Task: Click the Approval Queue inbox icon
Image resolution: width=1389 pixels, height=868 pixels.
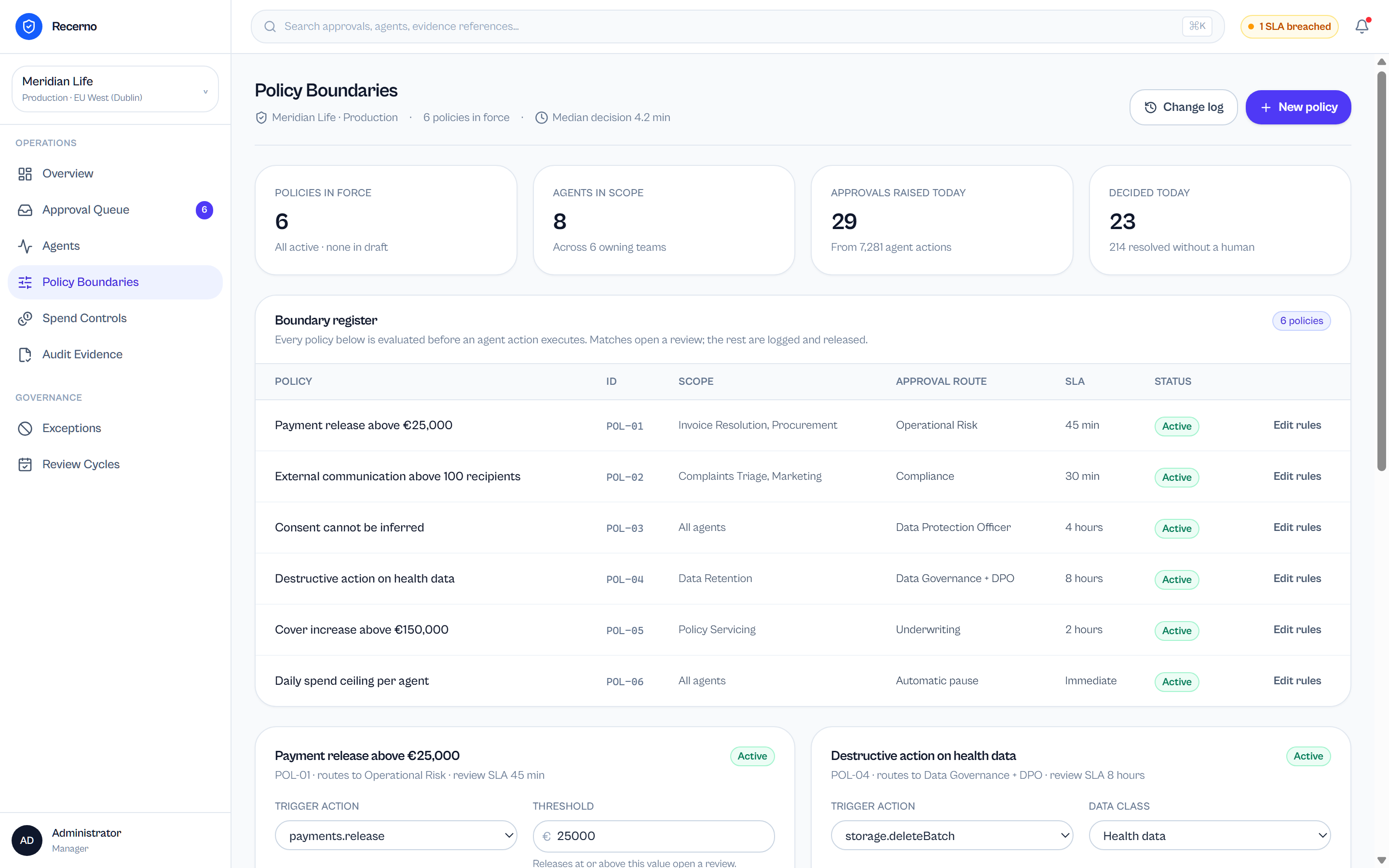Action: pos(25,210)
